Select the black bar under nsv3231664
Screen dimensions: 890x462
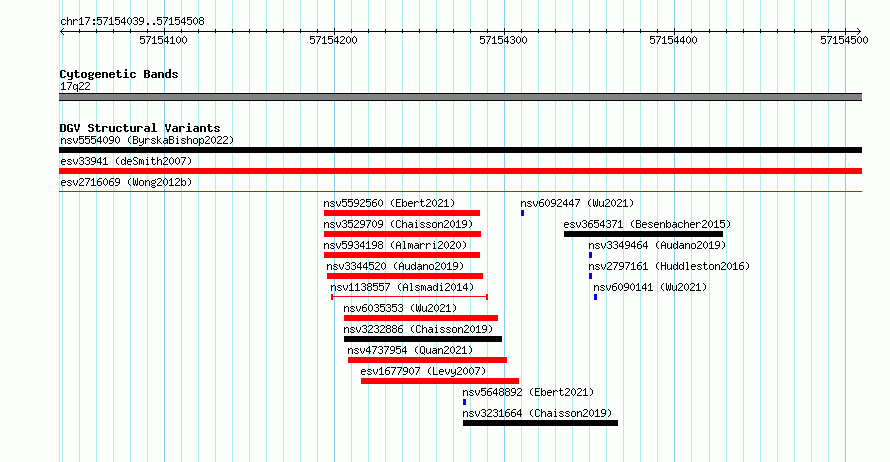click(x=540, y=423)
